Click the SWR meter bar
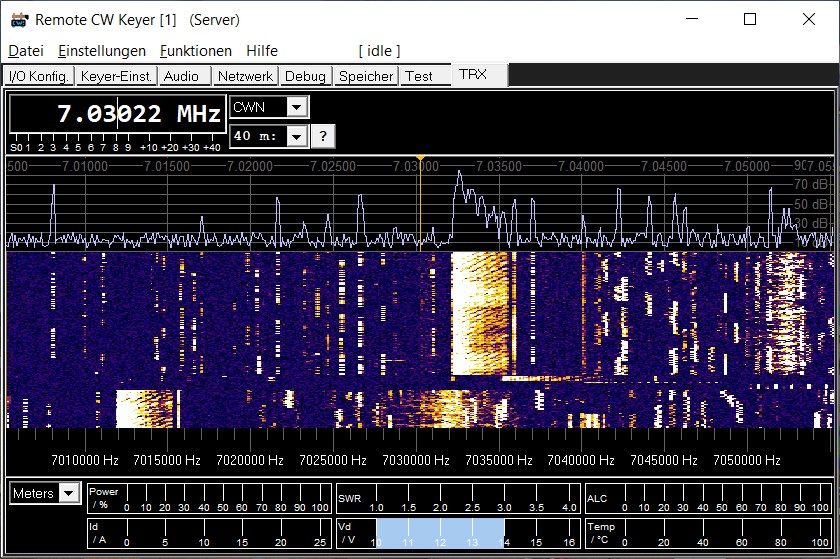 pyautogui.click(x=458, y=498)
